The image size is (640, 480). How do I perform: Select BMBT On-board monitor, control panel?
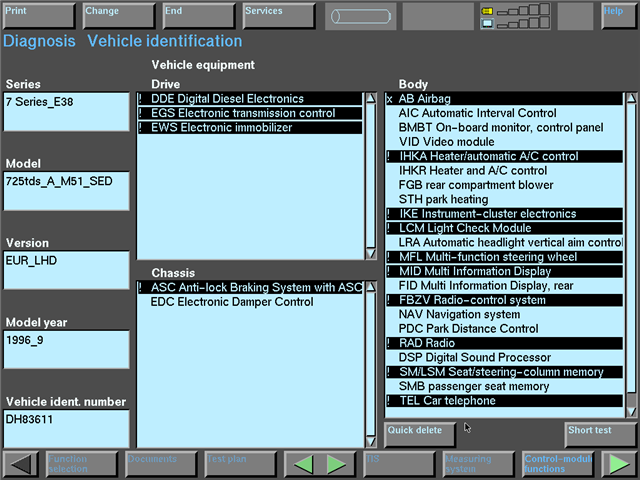[x=504, y=127]
